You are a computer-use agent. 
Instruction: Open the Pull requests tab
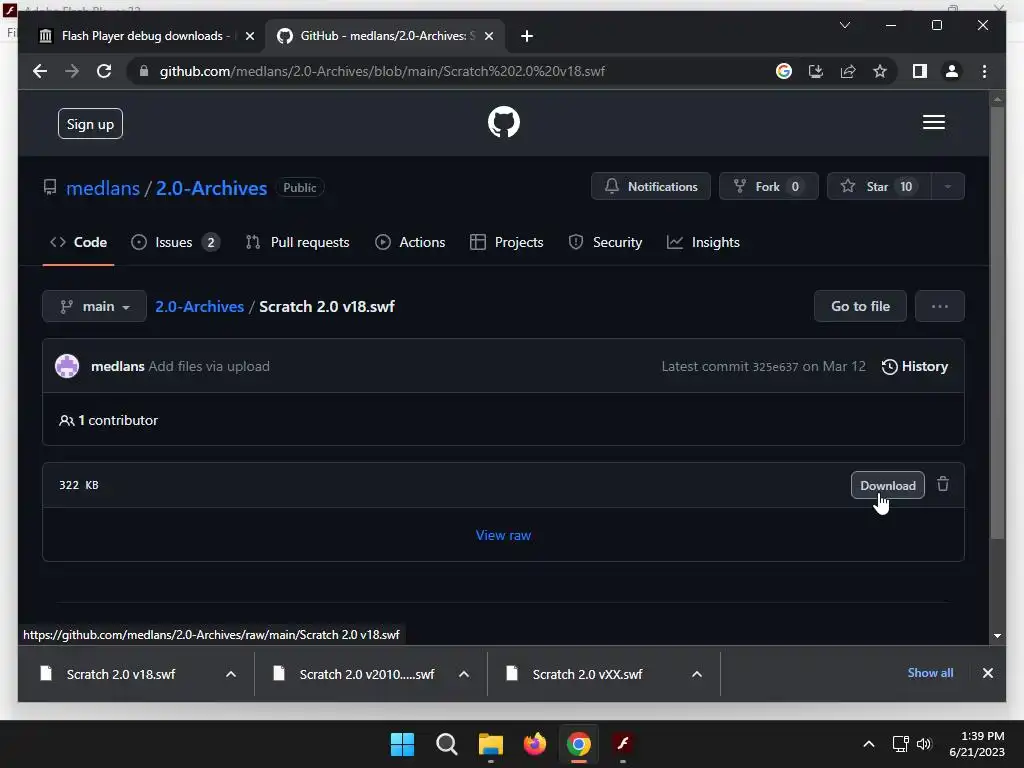click(297, 242)
